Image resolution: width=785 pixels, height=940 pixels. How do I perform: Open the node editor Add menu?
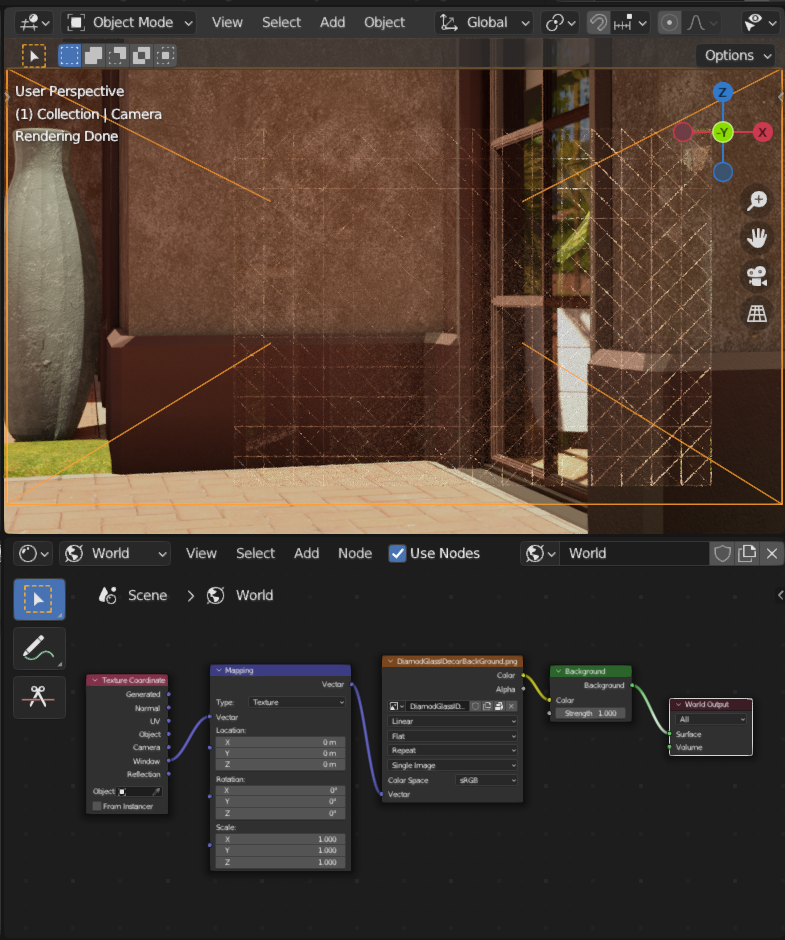point(306,553)
